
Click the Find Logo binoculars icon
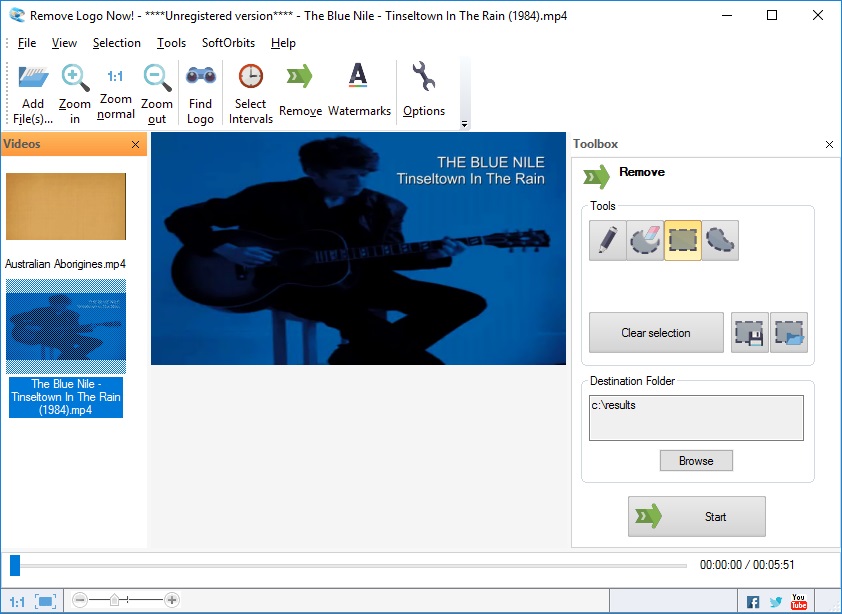click(x=201, y=76)
